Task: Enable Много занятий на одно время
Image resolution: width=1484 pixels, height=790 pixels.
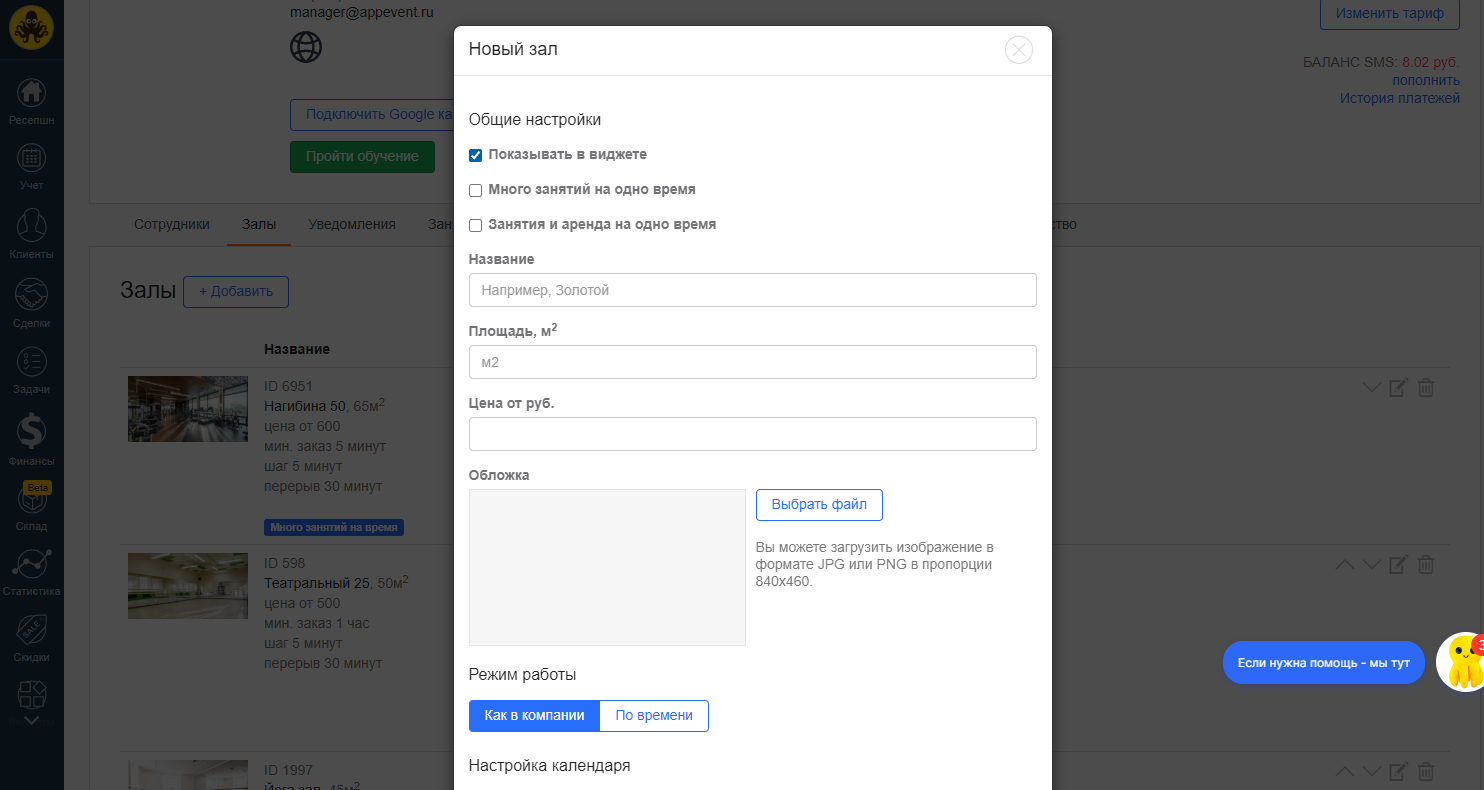Action: coord(476,190)
